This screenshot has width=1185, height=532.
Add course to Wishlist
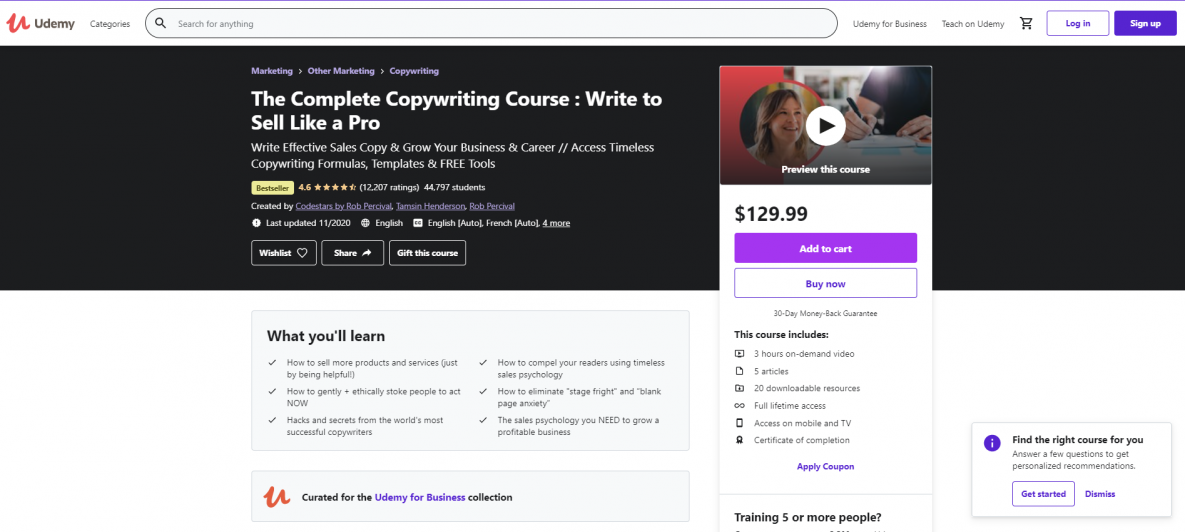[x=283, y=253]
